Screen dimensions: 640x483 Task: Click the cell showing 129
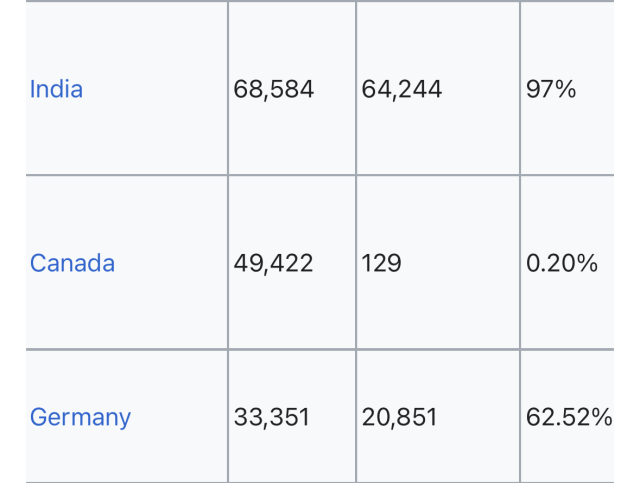[x=382, y=264]
